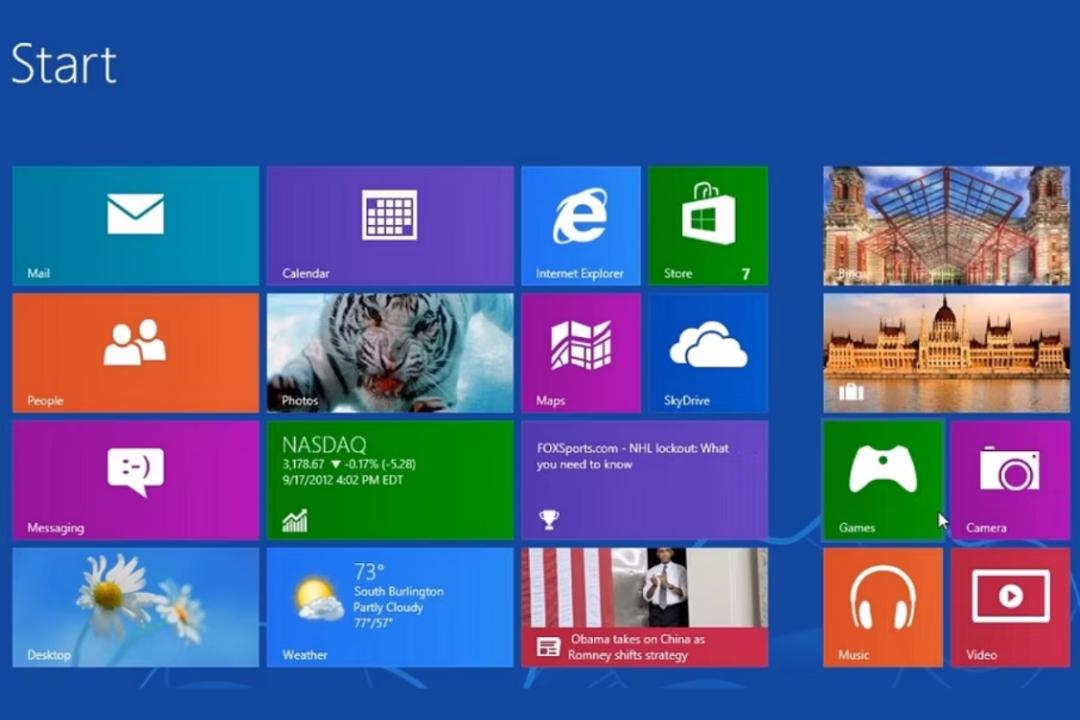
Task: Click the 3,178.67 index value
Action: [x=303, y=464]
